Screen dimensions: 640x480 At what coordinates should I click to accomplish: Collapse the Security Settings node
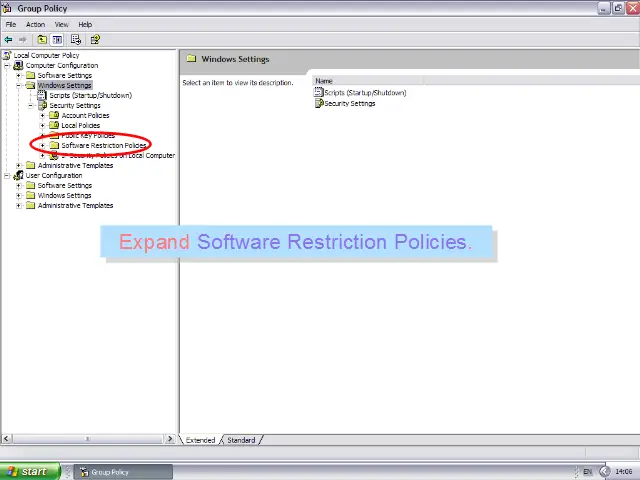coord(31,105)
